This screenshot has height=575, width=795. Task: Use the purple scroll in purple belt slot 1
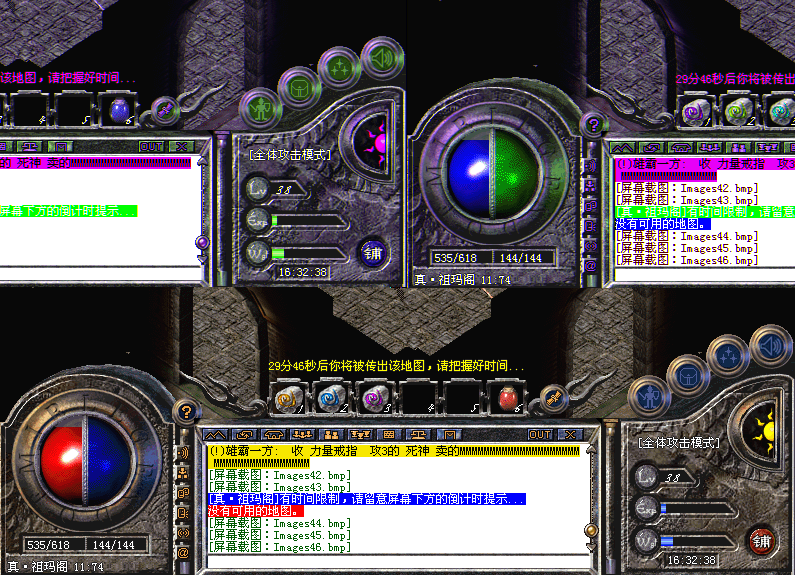coord(695,112)
